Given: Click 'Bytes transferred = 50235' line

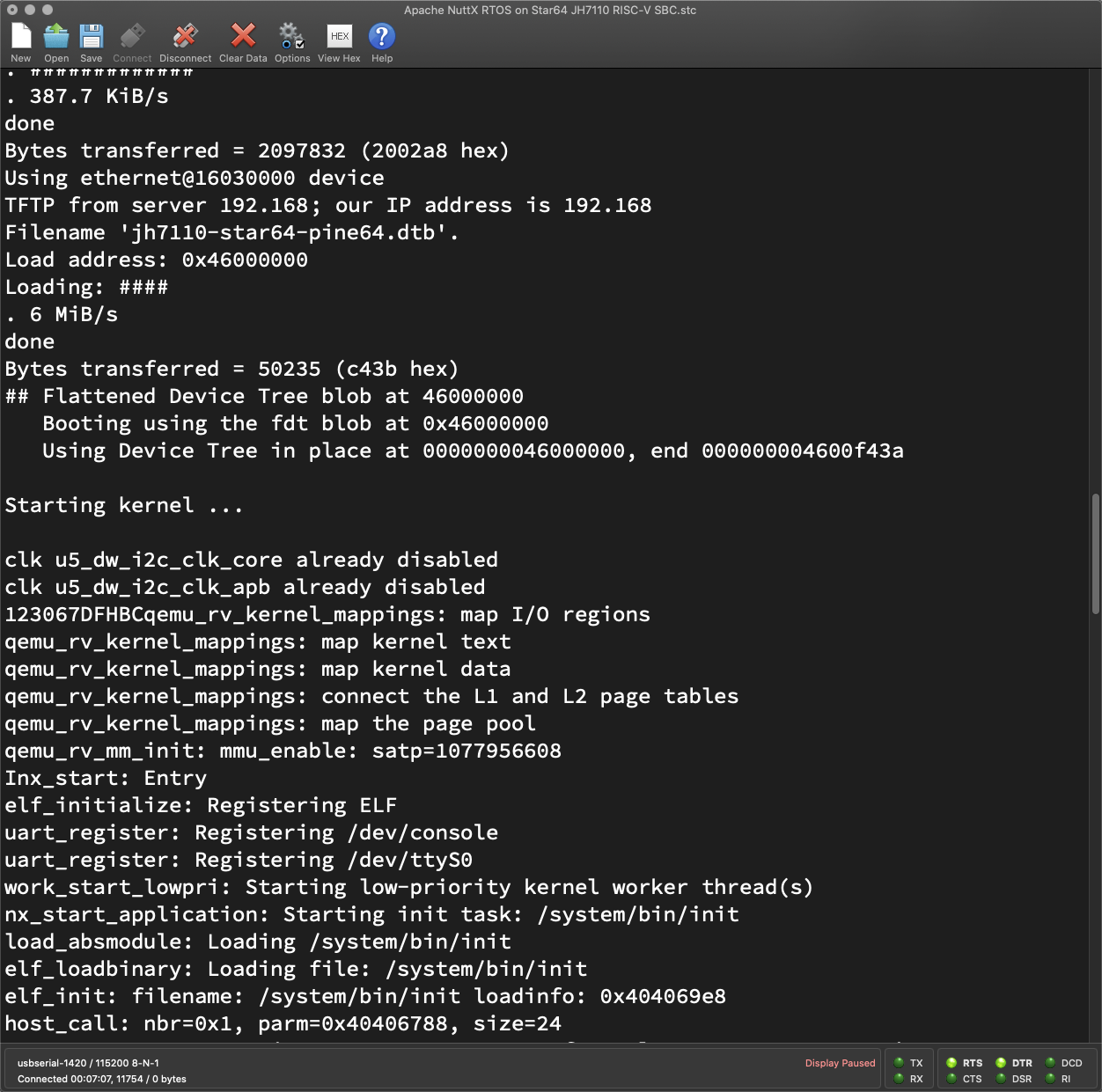Looking at the screenshot, I should click(232, 370).
